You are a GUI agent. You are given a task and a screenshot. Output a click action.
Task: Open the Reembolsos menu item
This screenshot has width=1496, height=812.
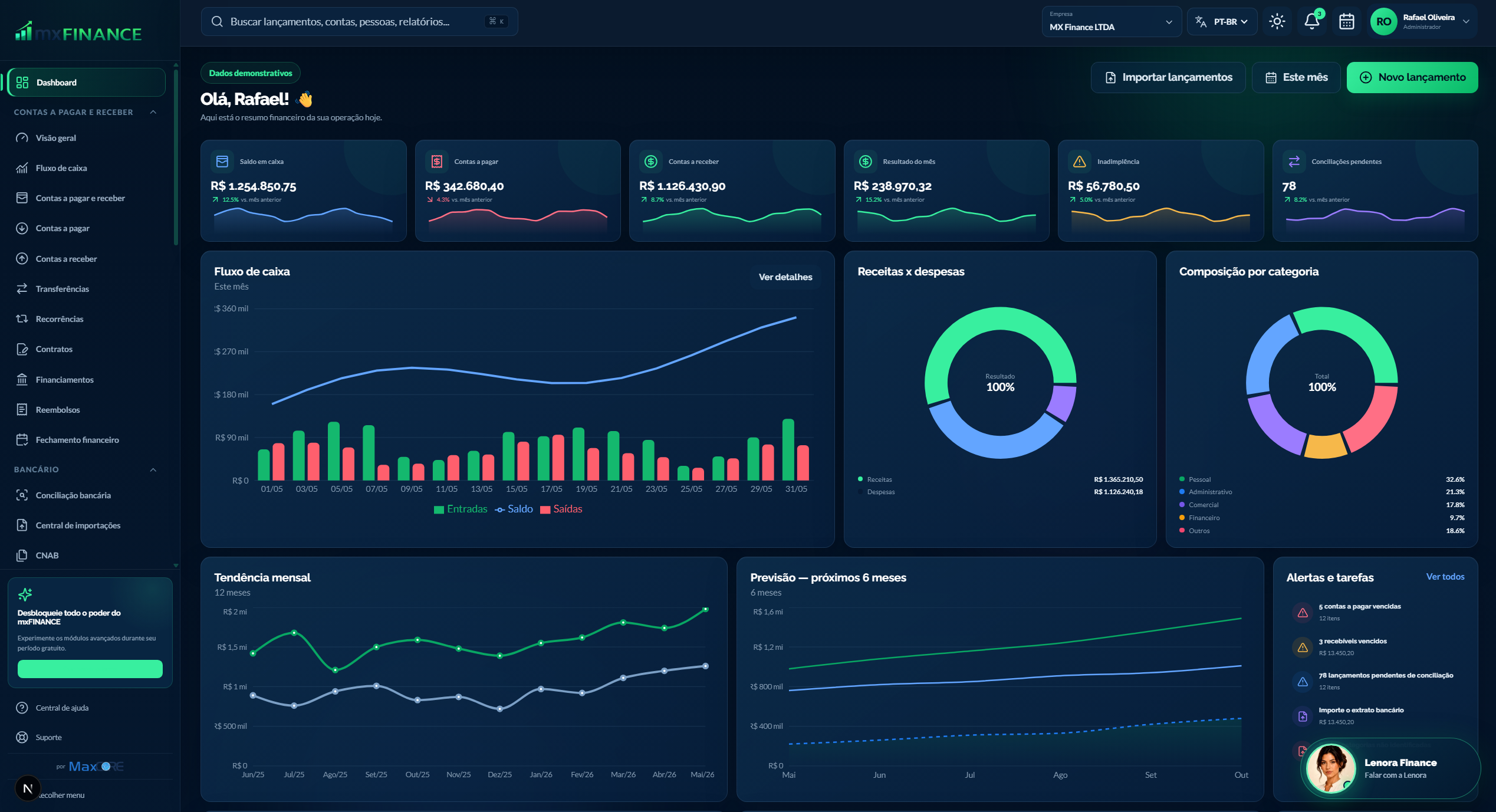tap(87, 410)
